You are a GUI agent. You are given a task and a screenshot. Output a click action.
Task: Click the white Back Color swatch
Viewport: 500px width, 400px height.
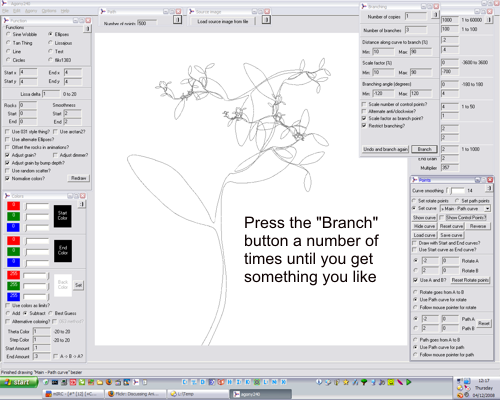(63, 285)
